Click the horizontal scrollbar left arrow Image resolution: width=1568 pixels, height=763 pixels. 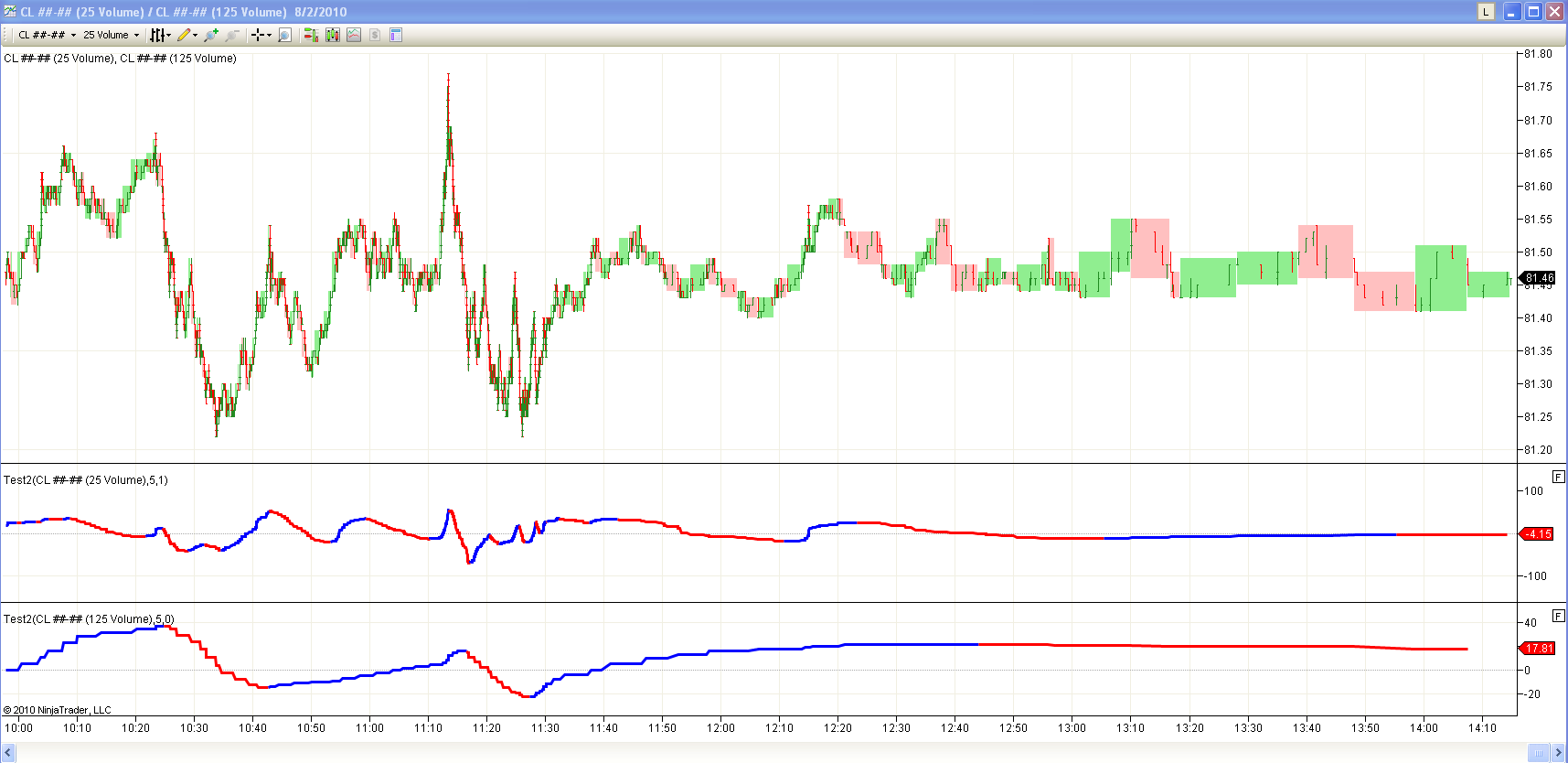(8, 753)
